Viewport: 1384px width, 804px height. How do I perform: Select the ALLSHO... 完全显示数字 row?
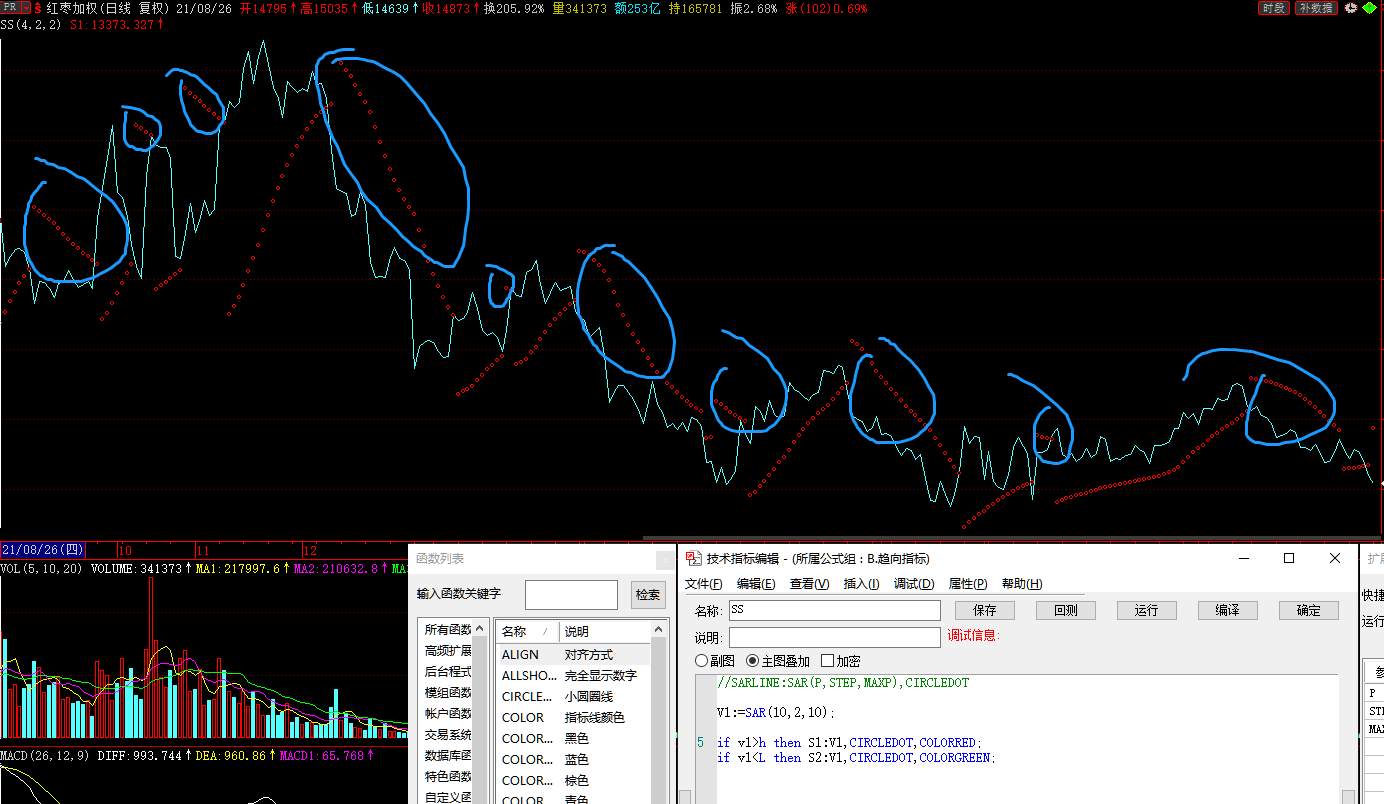(574, 676)
